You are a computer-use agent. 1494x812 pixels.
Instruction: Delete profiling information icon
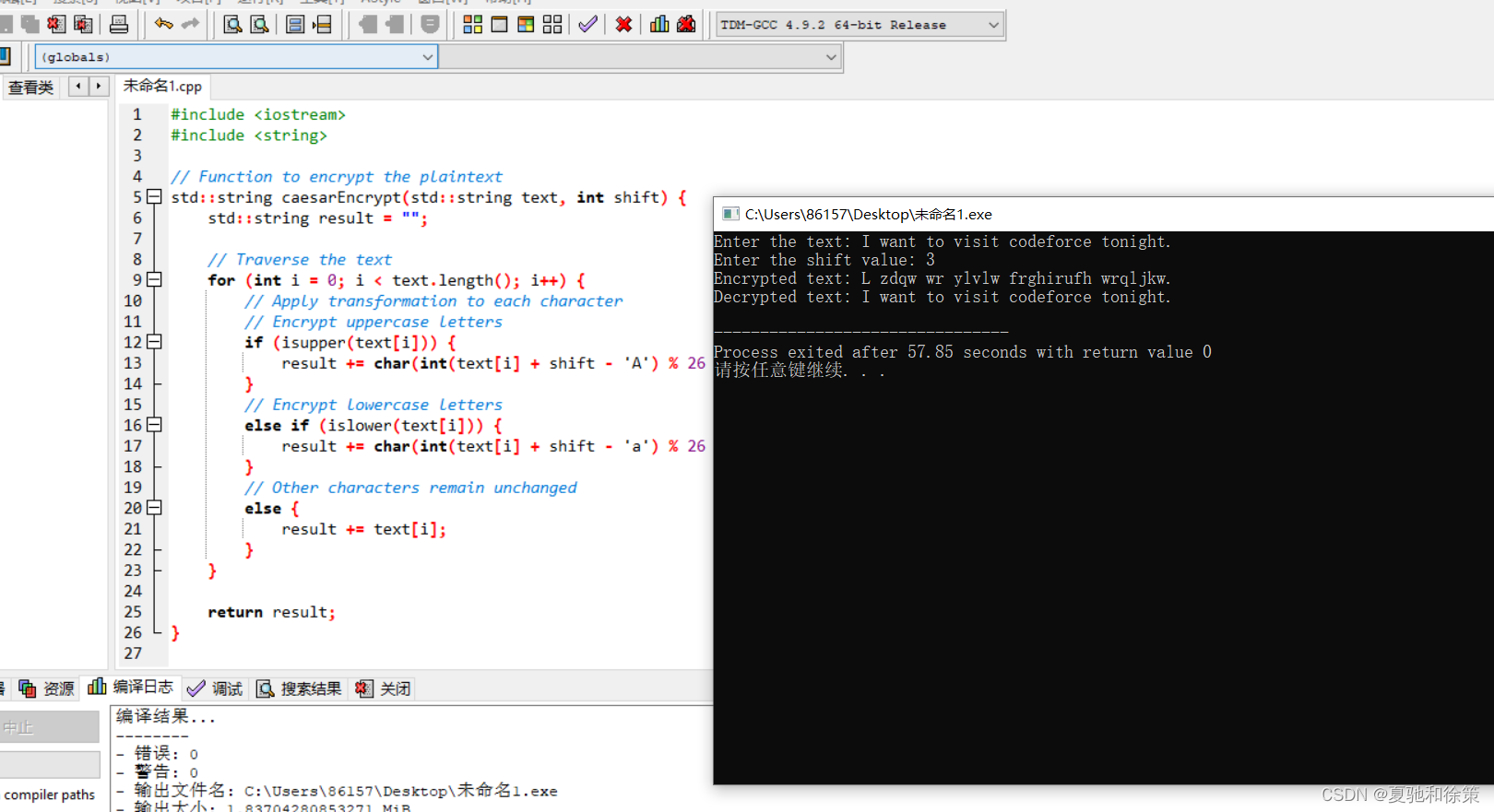[x=686, y=24]
